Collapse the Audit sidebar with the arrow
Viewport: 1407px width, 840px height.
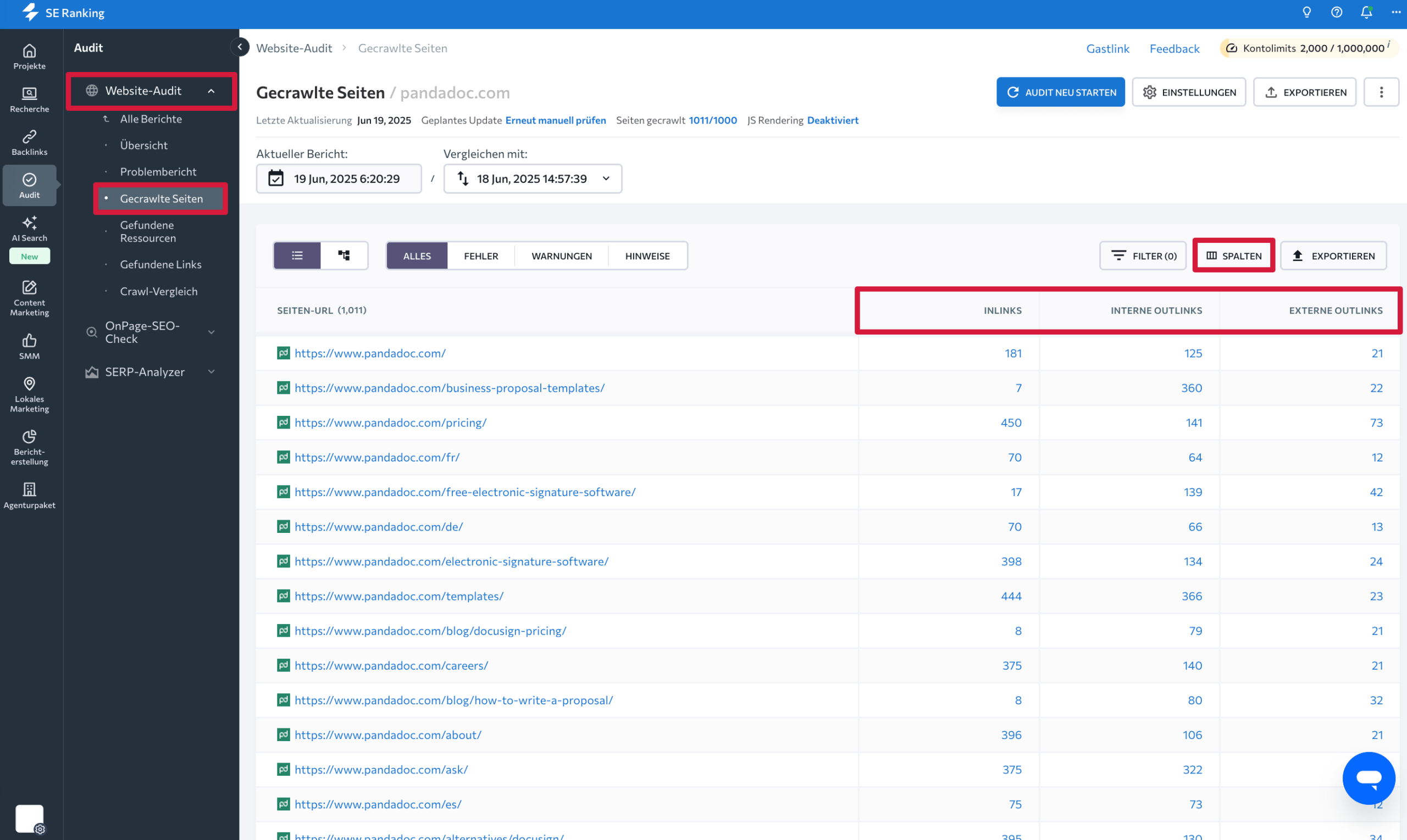pyautogui.click(x=240, y=47)
